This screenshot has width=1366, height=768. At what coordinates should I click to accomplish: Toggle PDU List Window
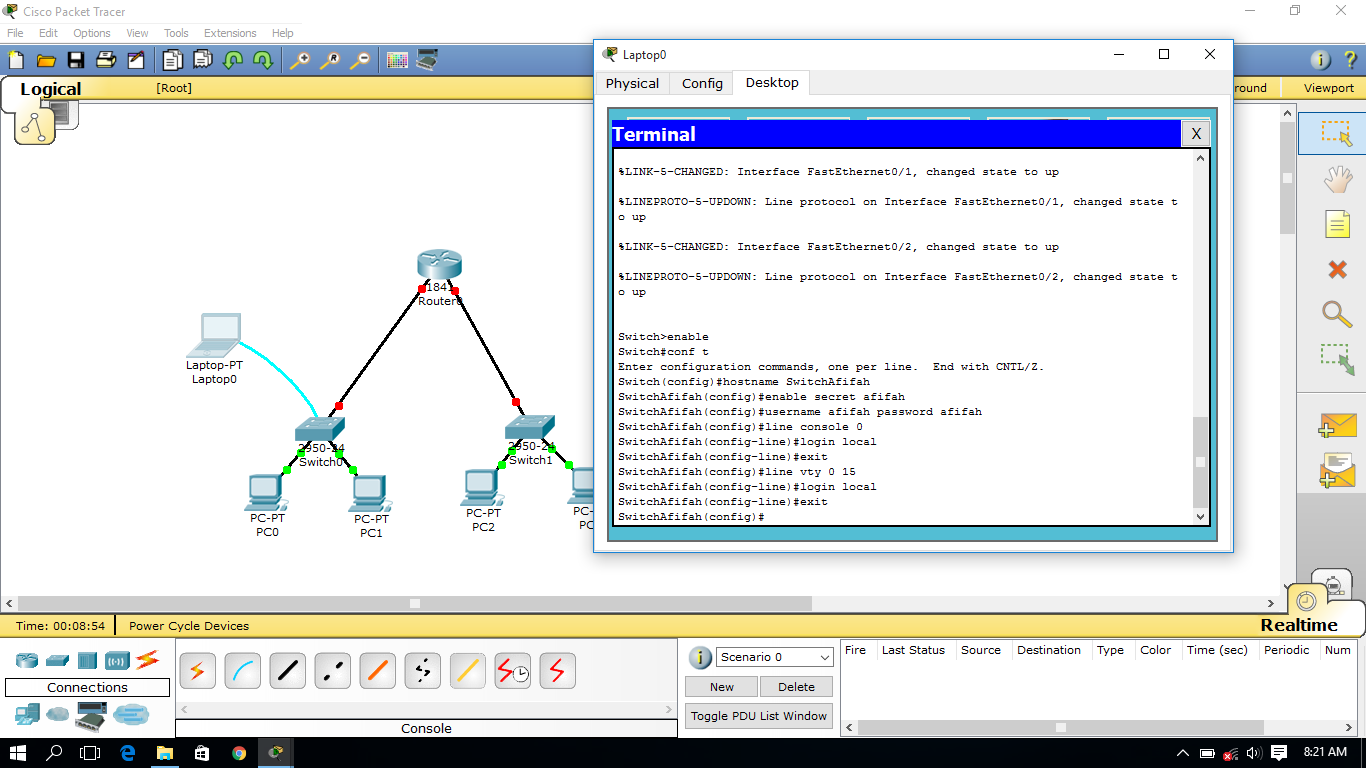click(x=758, y=716)
